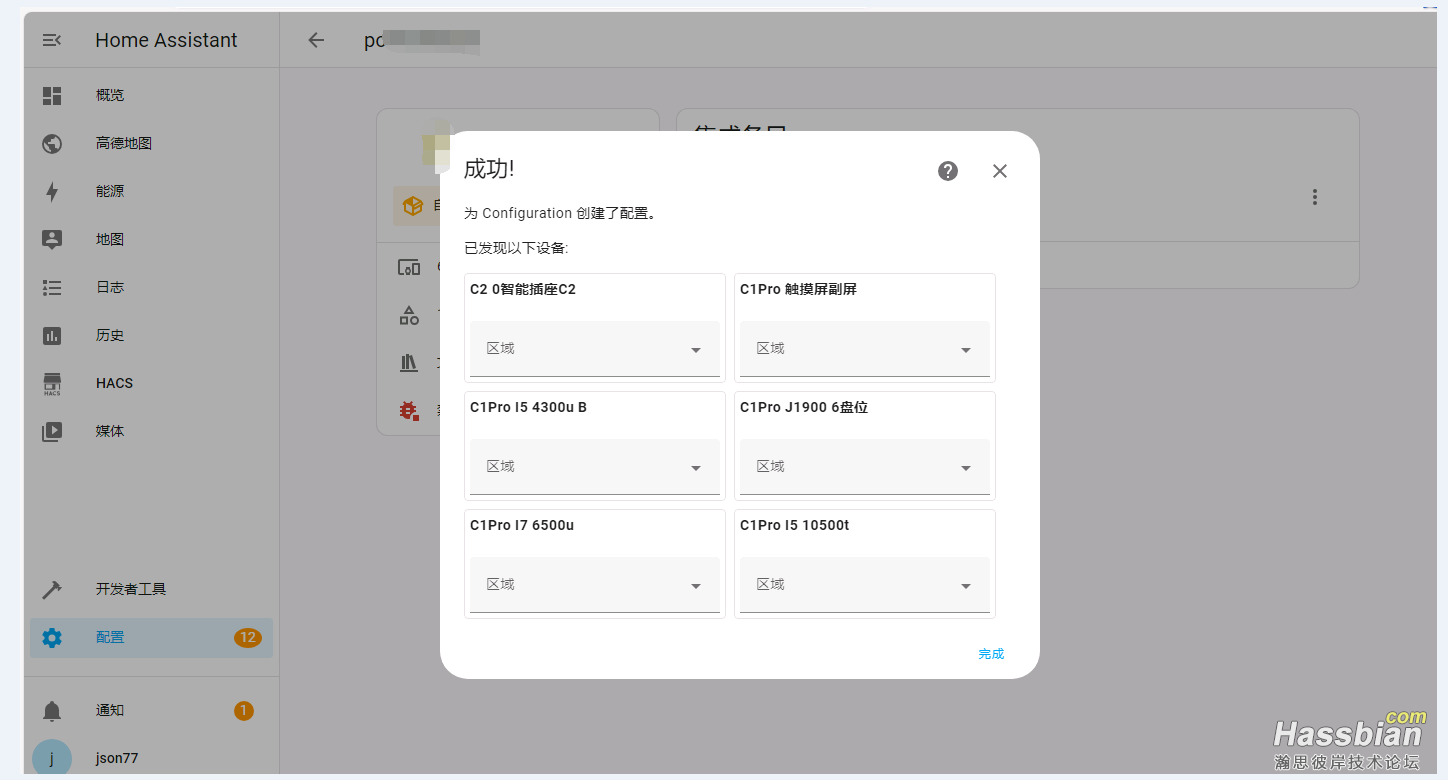Image resolution: width=1448 pixels, height=780 pixels.
Task: Click the 地图 sidebar label
Action: tap(110, 239)
